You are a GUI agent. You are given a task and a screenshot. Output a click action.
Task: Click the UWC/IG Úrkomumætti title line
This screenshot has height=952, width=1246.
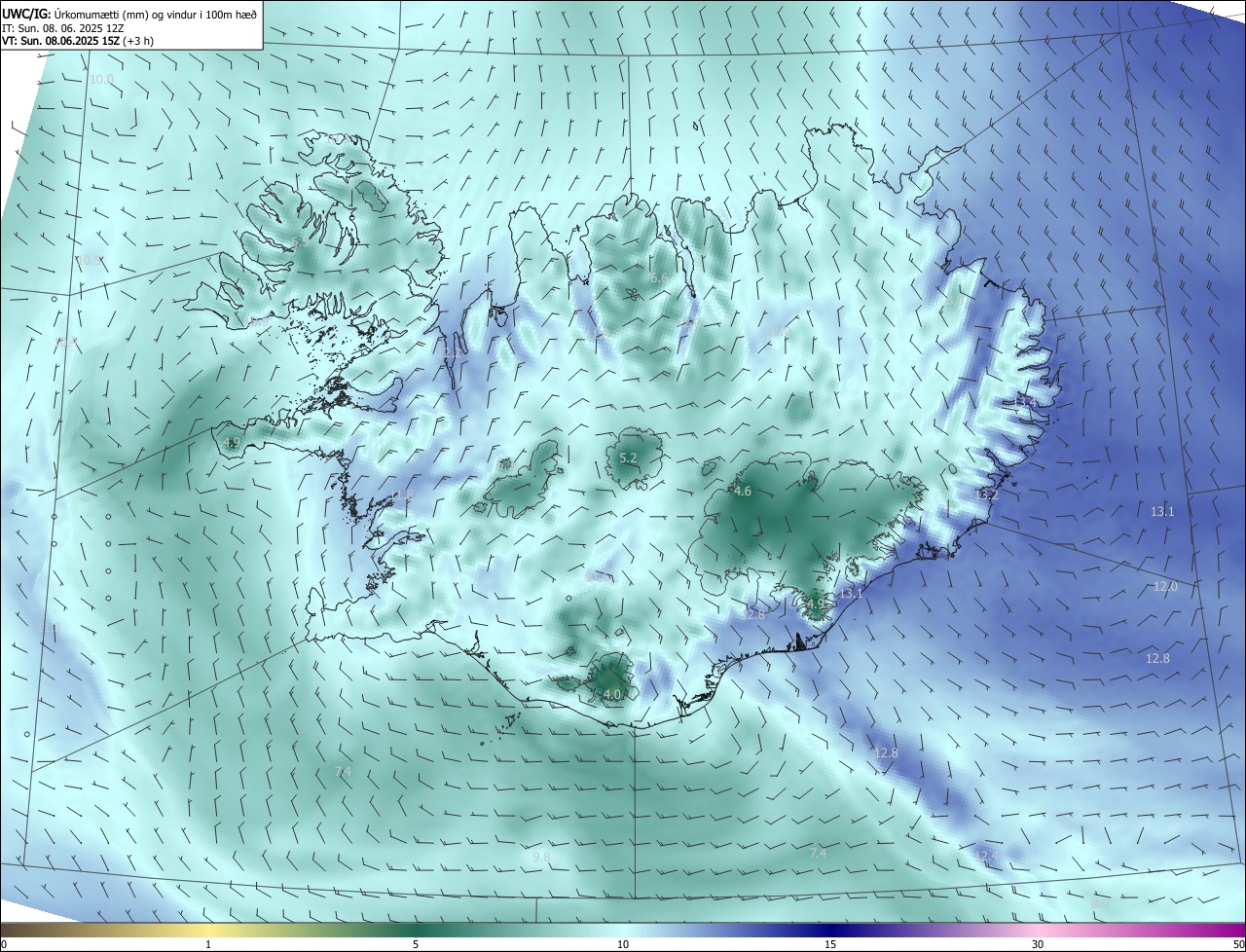coord(129,14)
